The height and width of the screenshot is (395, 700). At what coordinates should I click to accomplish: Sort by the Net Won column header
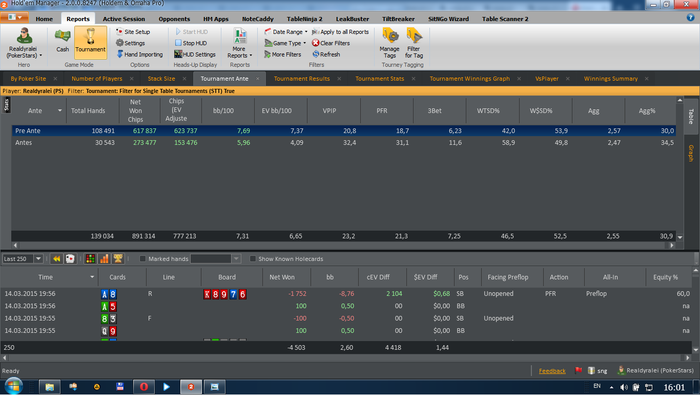pos(282,277)
